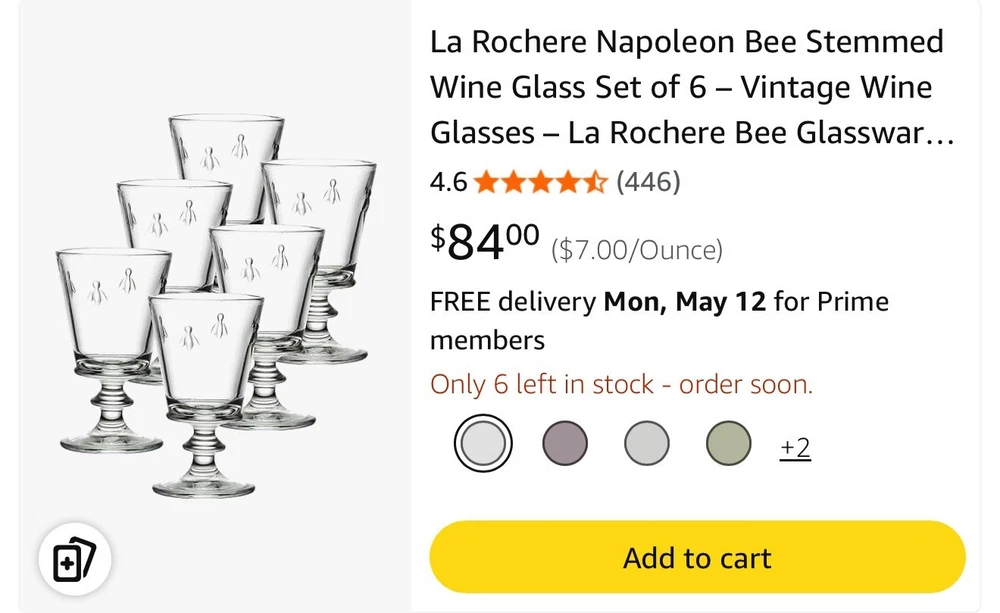Click the FREE delivery text
This screenshot has width=1000, height=613.
(x=512, y=302)
